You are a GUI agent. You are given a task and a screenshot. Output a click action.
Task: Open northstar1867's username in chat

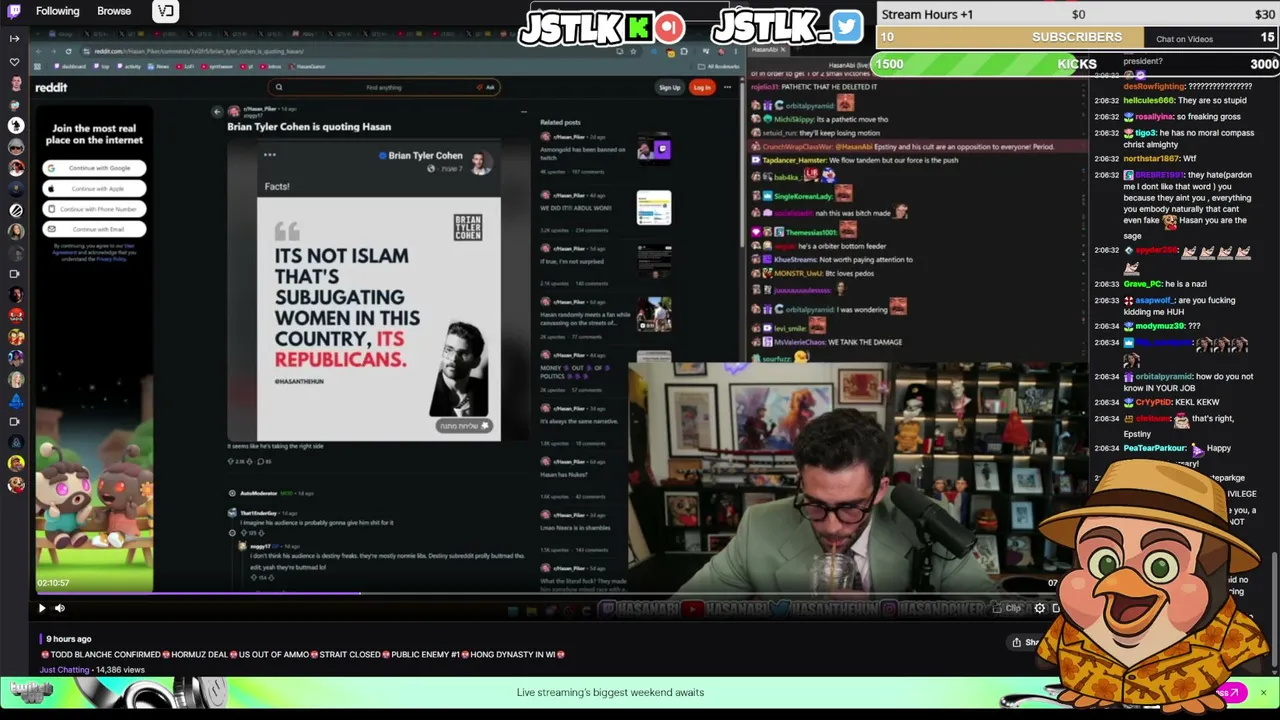(x=1151, y=159)
